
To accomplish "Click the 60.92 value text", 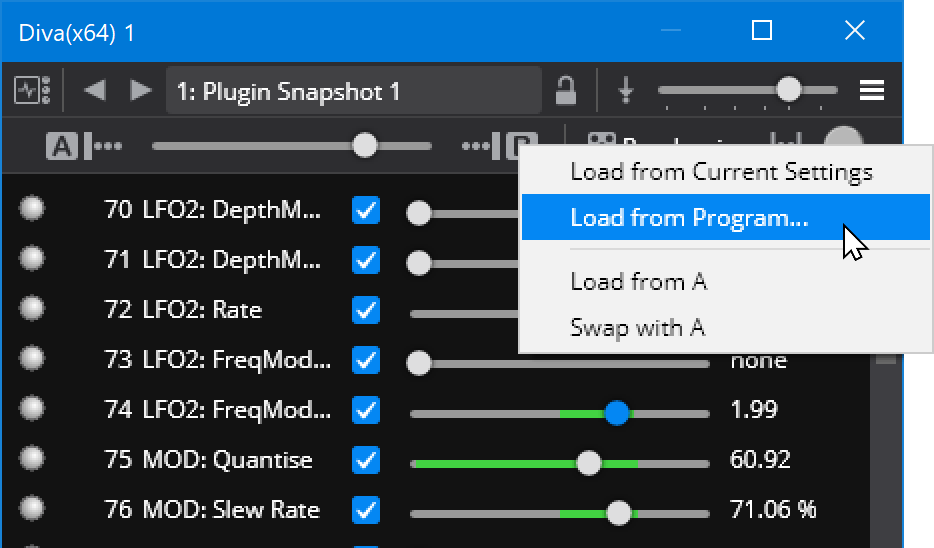I will point(760,459).
